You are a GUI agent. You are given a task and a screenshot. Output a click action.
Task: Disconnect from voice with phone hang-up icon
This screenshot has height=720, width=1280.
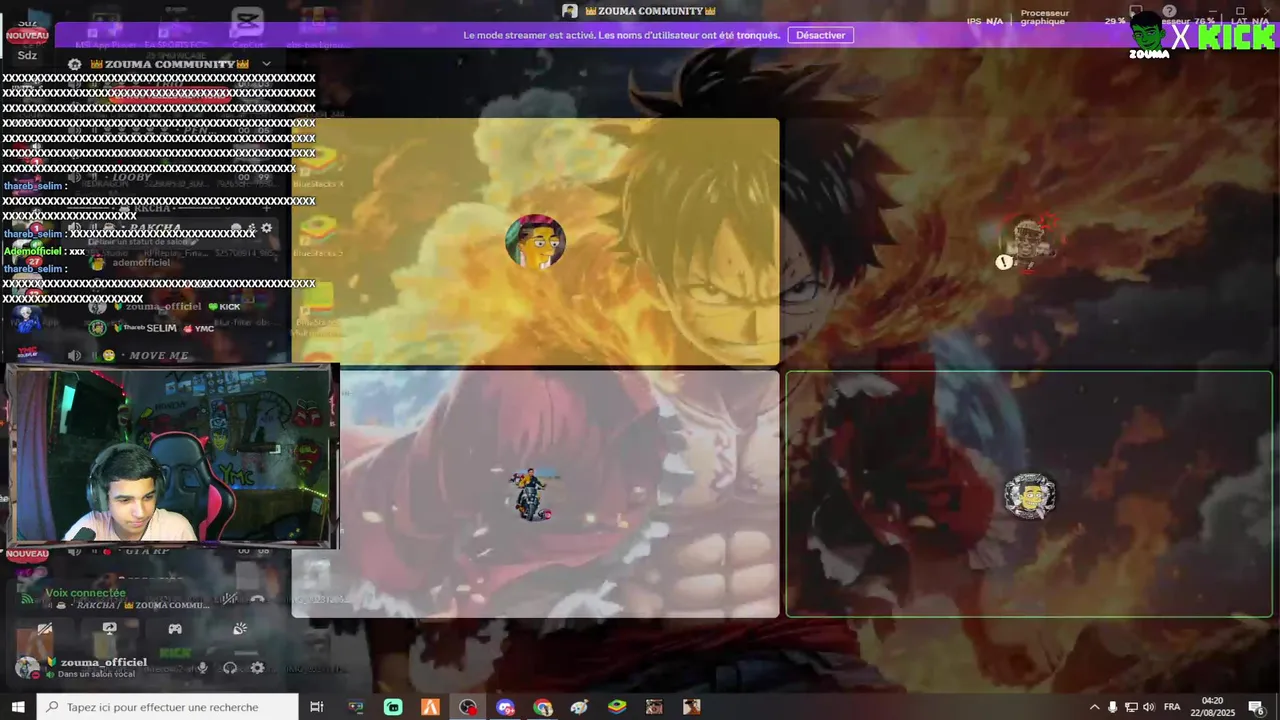pyautogui.click(x=258, y=599)
